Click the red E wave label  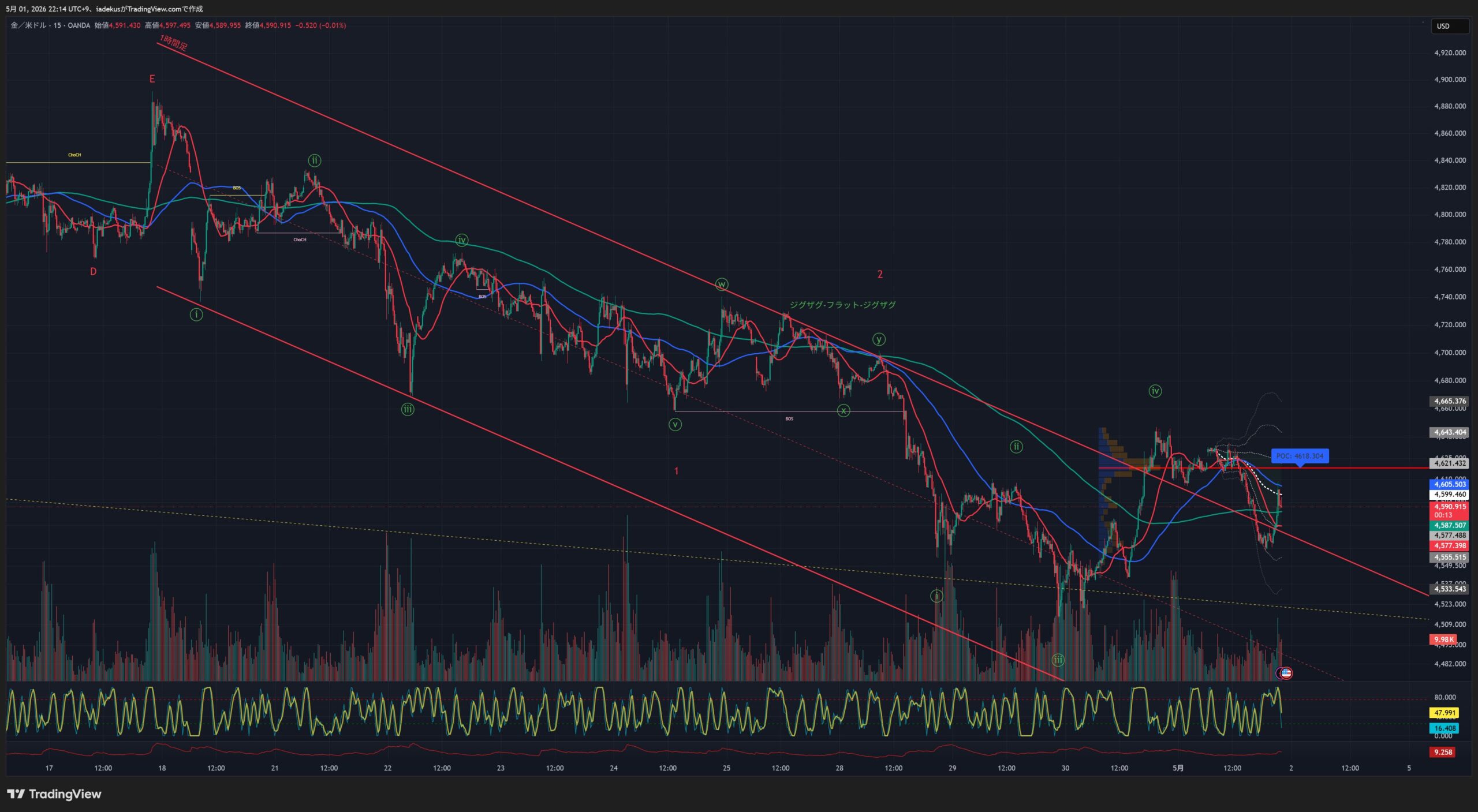click(152, 79)
